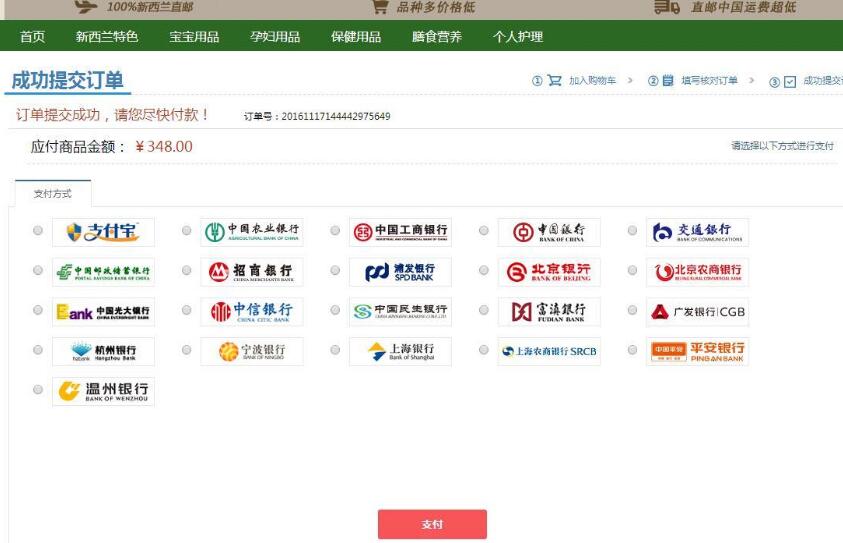Click the 北京农商银行 logo

(x=697, y=272)
